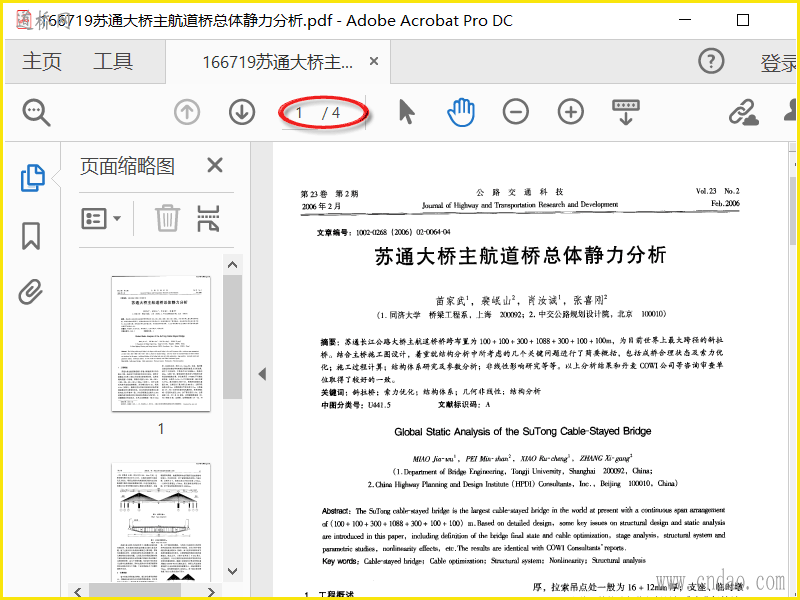
Task: Select page 1 thumbnail
Action: pos(161,343)
